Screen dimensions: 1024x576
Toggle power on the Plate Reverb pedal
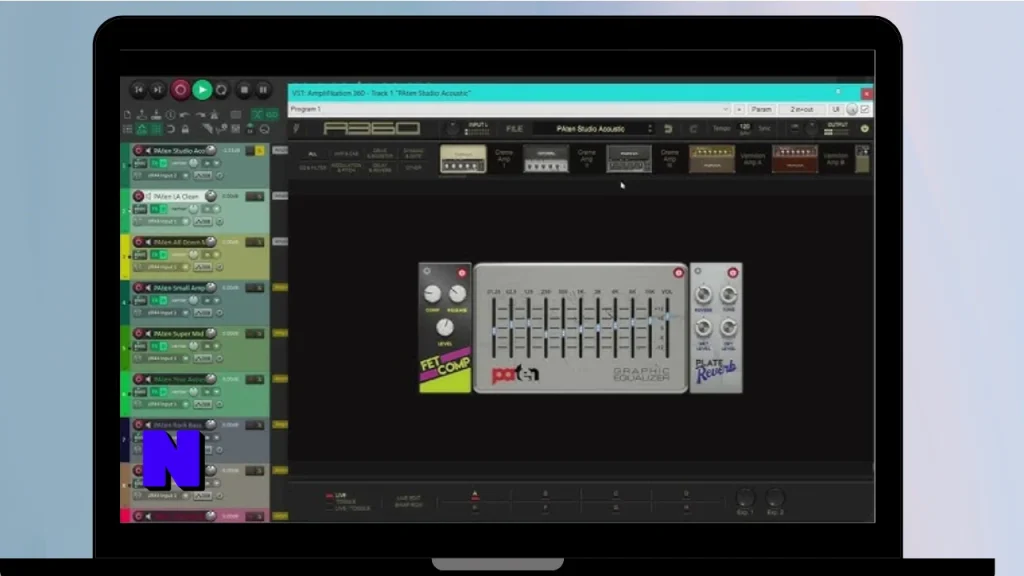pyautogui.click(x=733, y=272)
